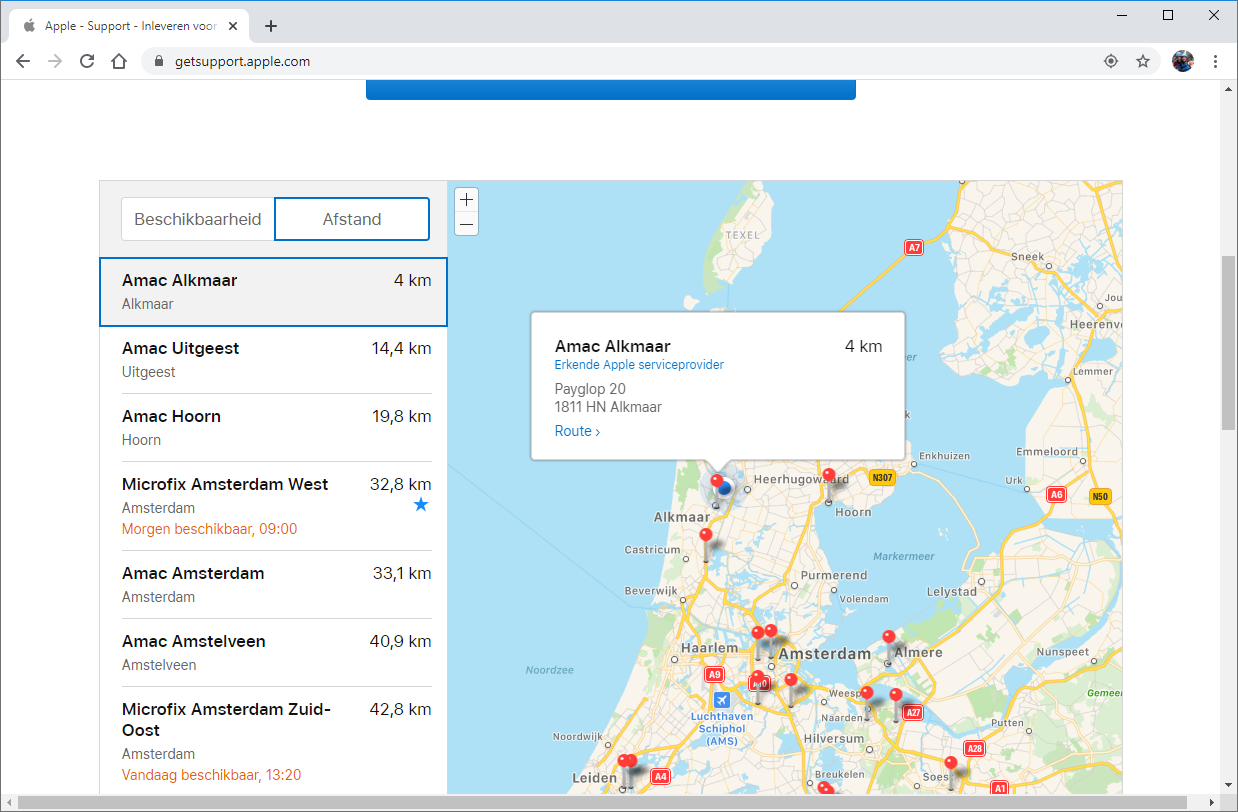1238x812 pixels.
Task: Zoom in on the map
Action: [x=466, y=200]
